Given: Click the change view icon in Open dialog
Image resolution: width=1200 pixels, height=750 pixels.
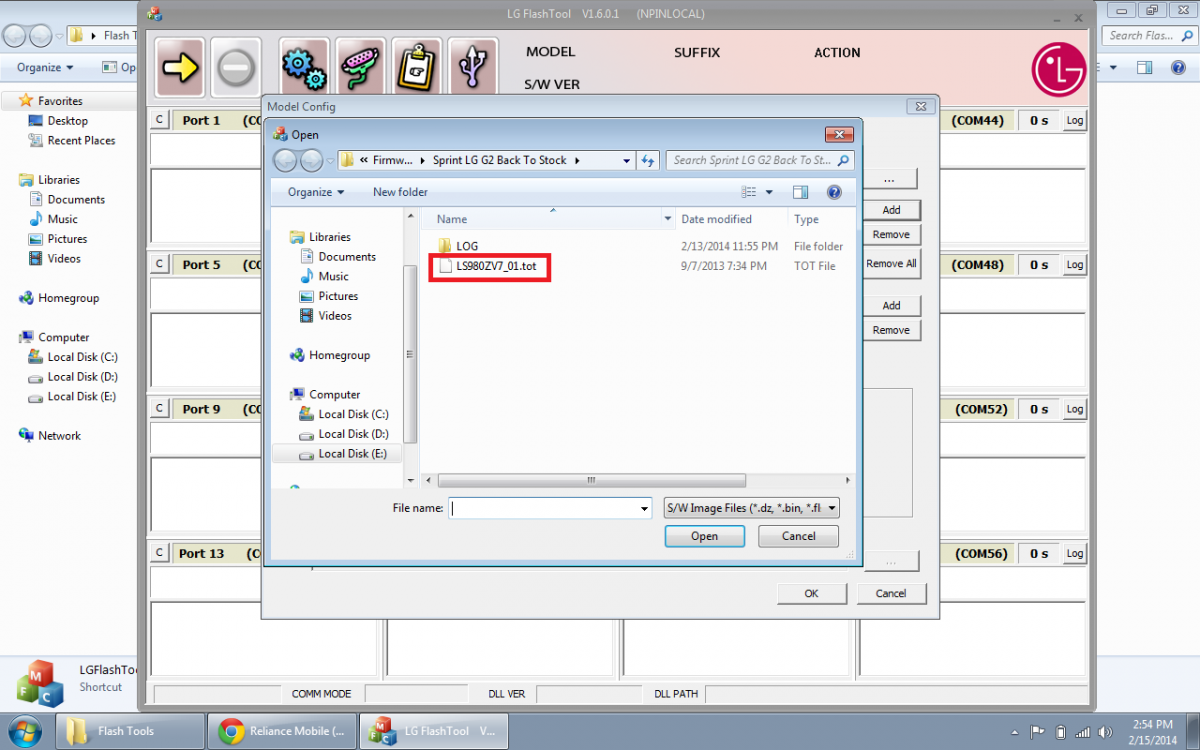Looking at the screenshot, I should [749, 192].
